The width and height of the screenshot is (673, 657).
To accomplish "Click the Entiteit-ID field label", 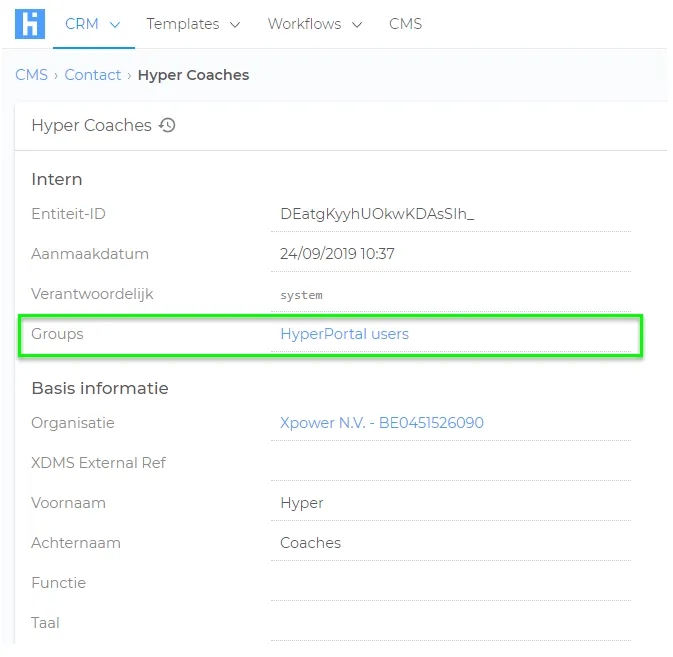I will click(x=69, y=214).
